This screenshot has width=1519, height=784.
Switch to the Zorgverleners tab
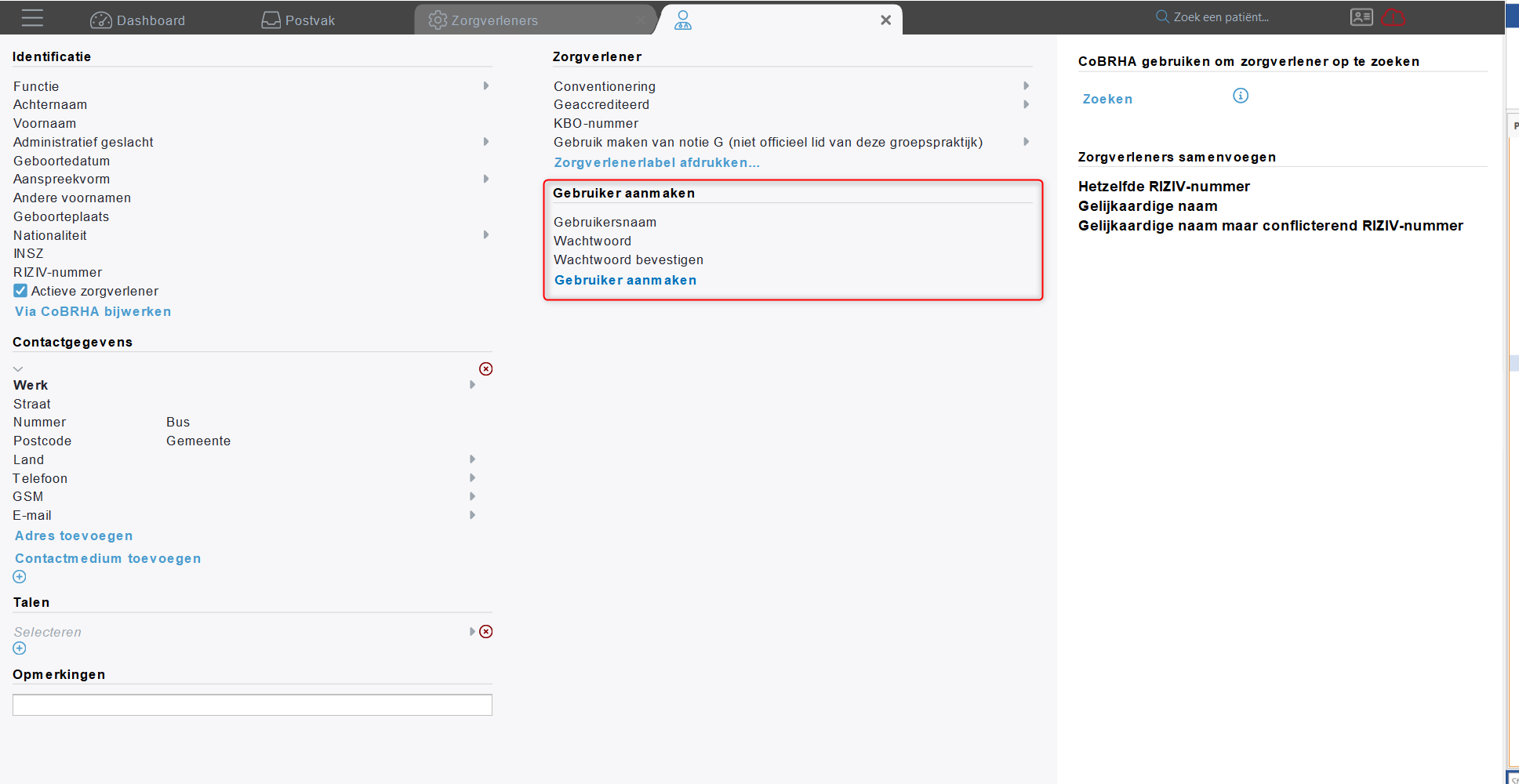(536, 20)
